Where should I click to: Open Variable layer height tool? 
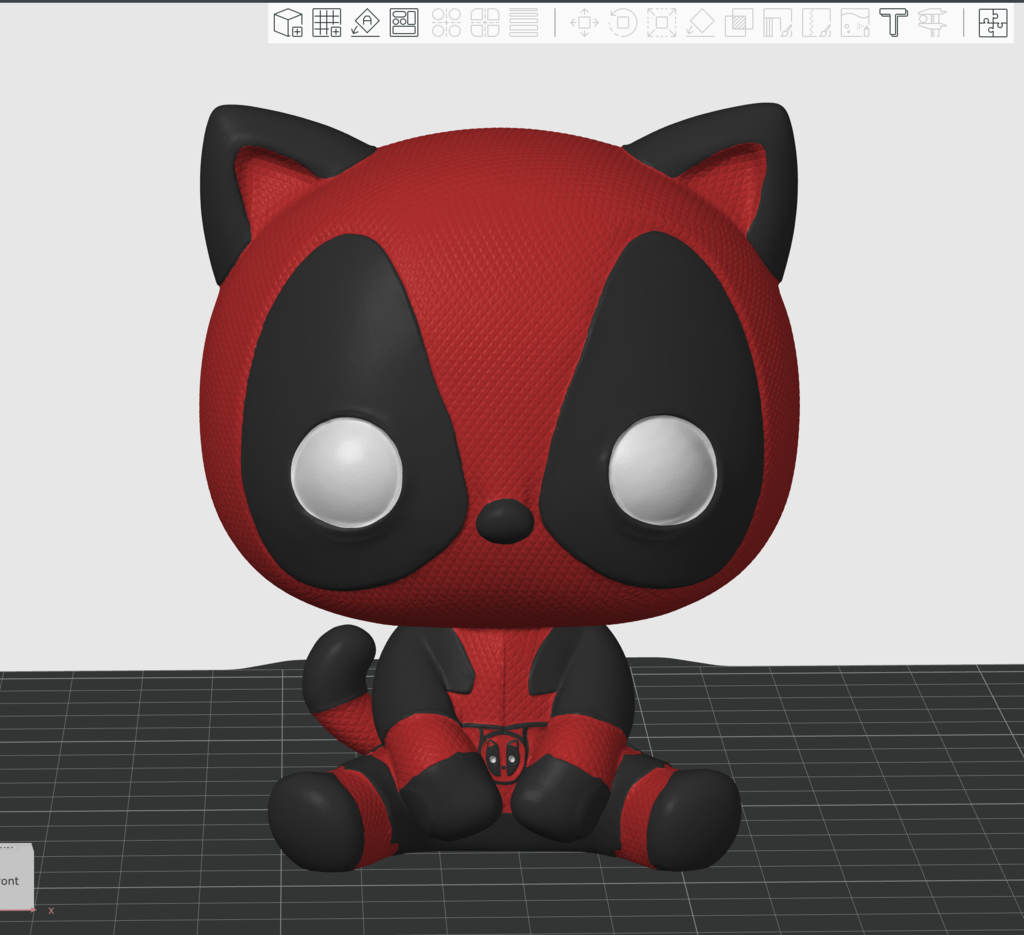(524, 23)
